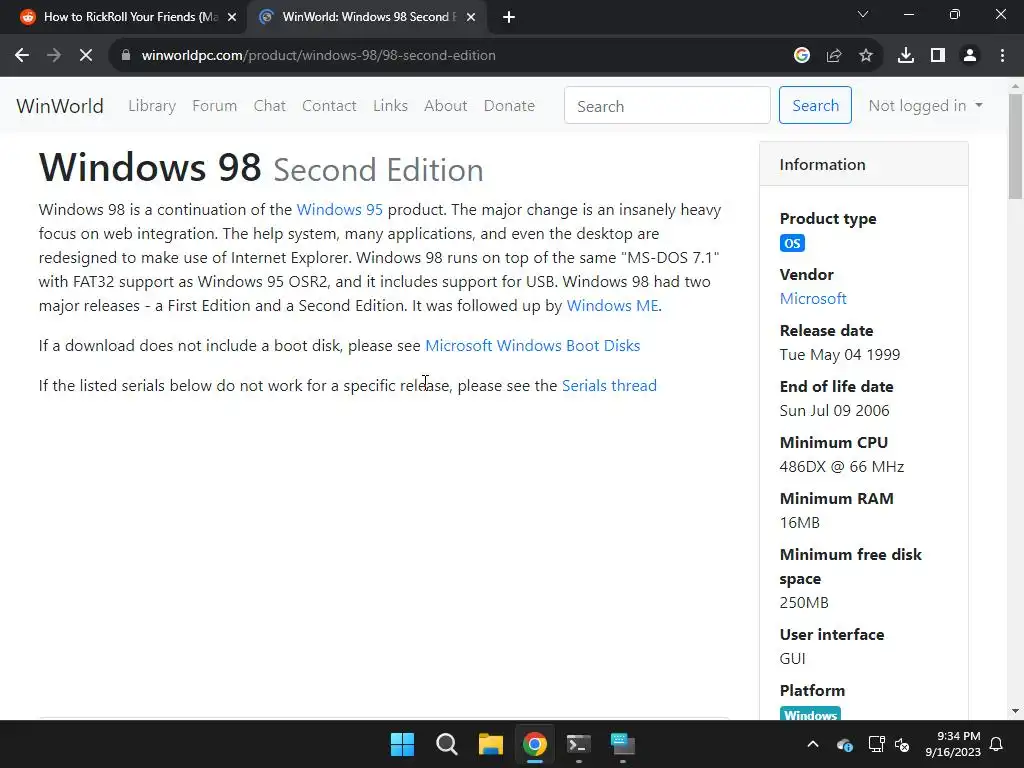Open the Donate nav item
This screenshot has height=768, width=1024.
tap(509, 106)
